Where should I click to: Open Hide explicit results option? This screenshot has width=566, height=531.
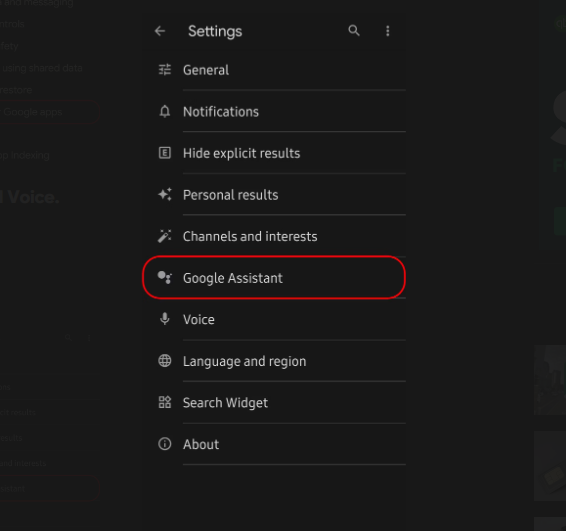(x=274, y=153)
